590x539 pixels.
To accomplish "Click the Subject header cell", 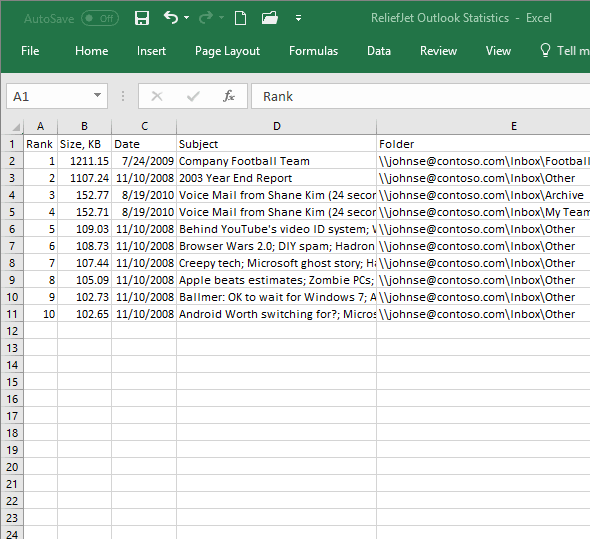I will pos(277,144).
